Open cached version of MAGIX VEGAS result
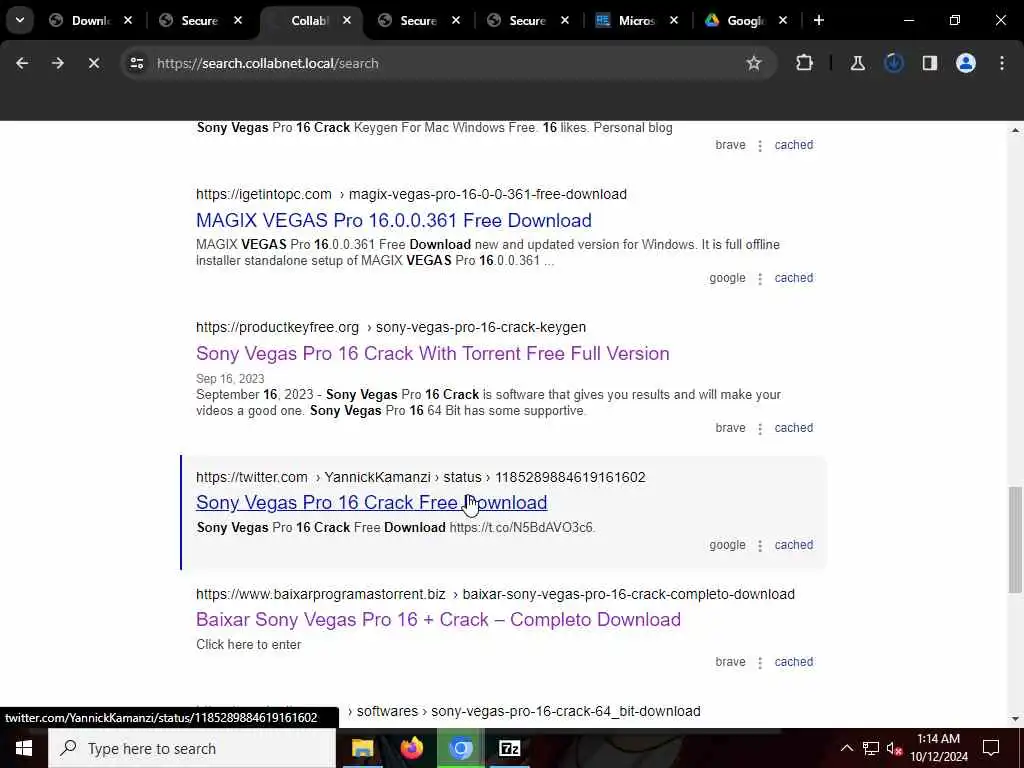Screen dimensions: 1024x768 (793, 278)
